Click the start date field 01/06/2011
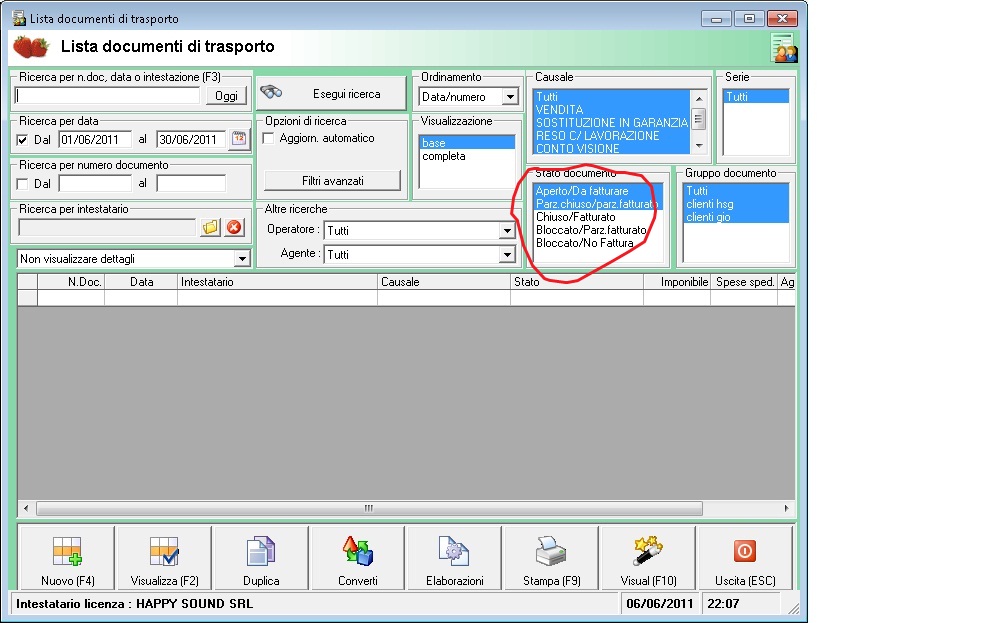Screen dimensions: 1005x623 pyautogui.click(x=95, y=139)
